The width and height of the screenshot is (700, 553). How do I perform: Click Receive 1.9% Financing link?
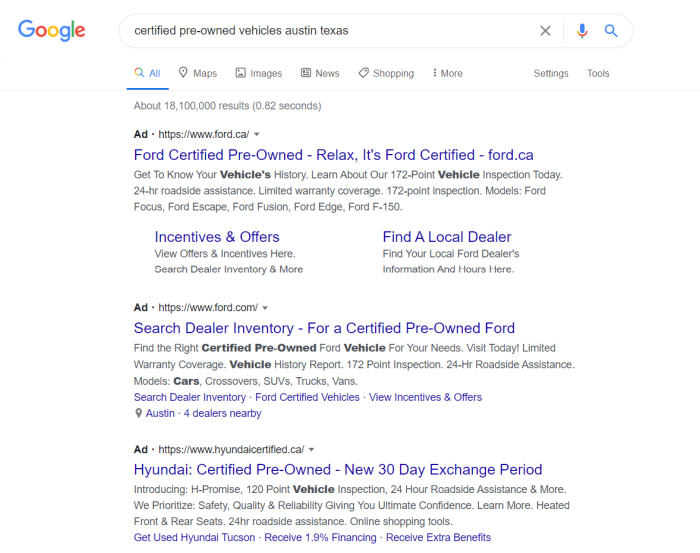pyautogui.click(x=320, y=537)
